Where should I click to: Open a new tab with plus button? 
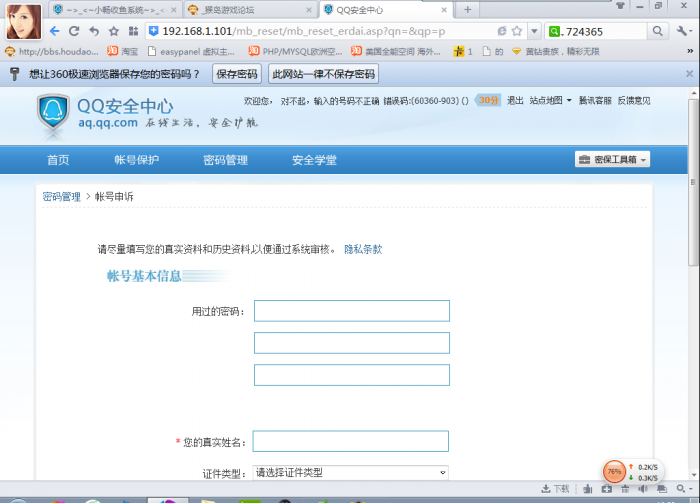tap(467, 9)
